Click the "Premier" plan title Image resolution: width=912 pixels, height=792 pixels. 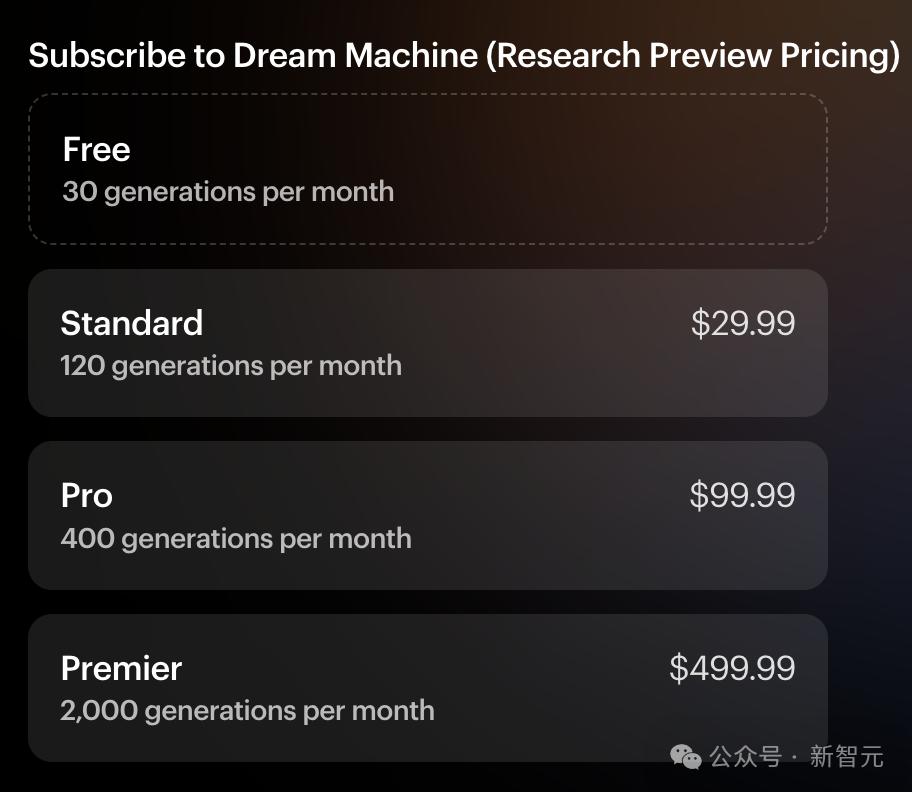(x=121, y=668)
